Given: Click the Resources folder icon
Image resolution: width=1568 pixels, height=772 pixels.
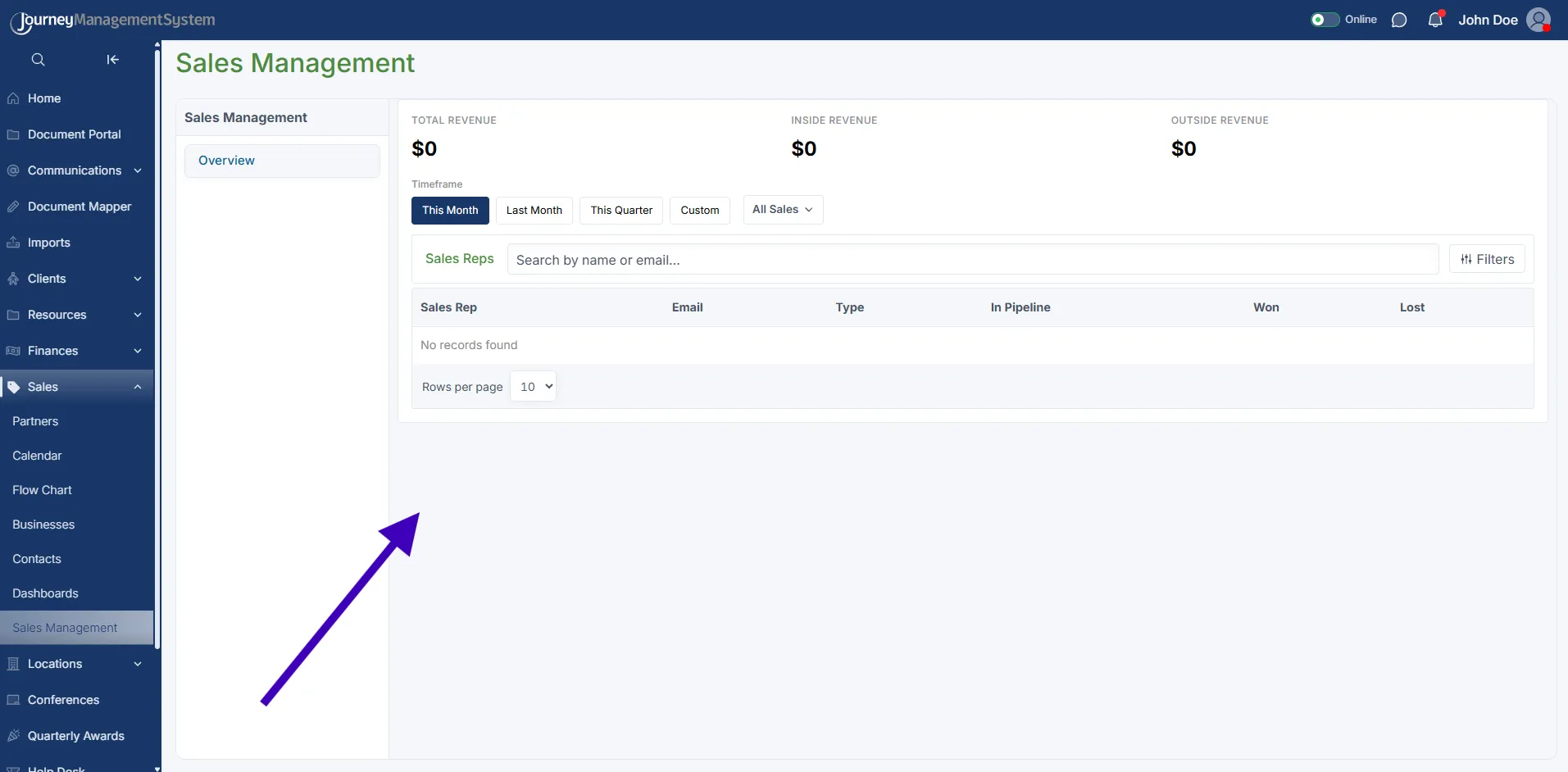Looking at the screenshot, I should (13, 315).
